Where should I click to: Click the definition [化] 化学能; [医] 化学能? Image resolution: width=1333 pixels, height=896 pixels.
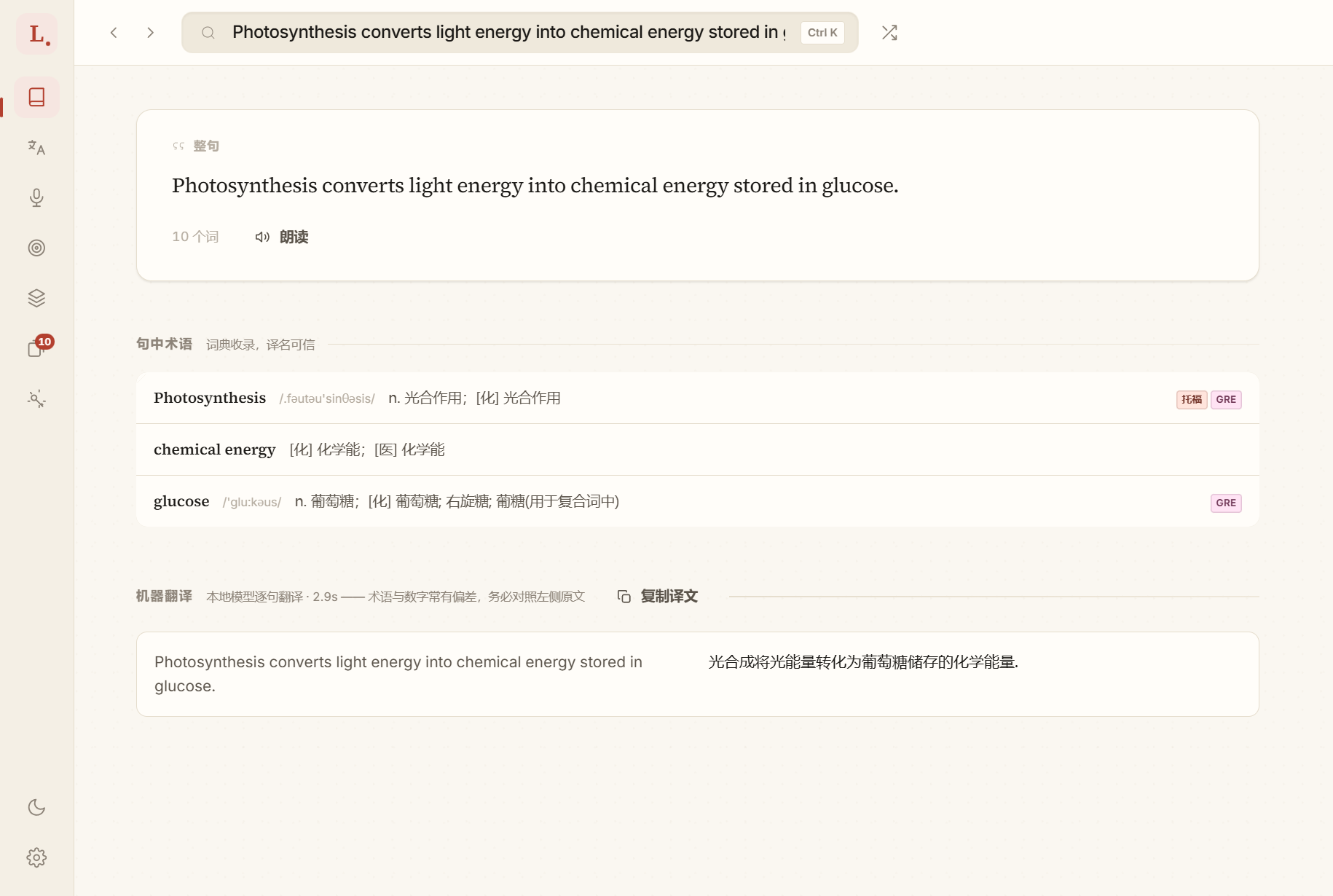pos(367,449)
